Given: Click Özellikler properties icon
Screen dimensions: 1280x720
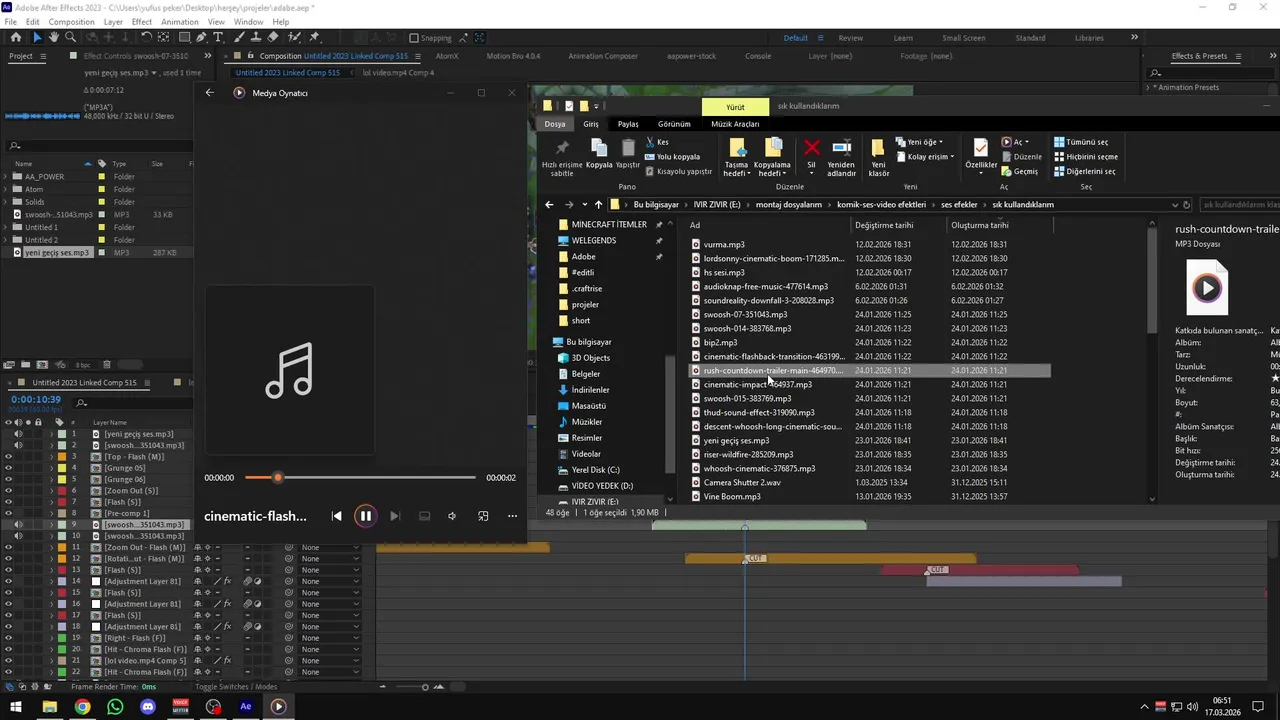Looking at the screenshot, I should pos(980,147).
